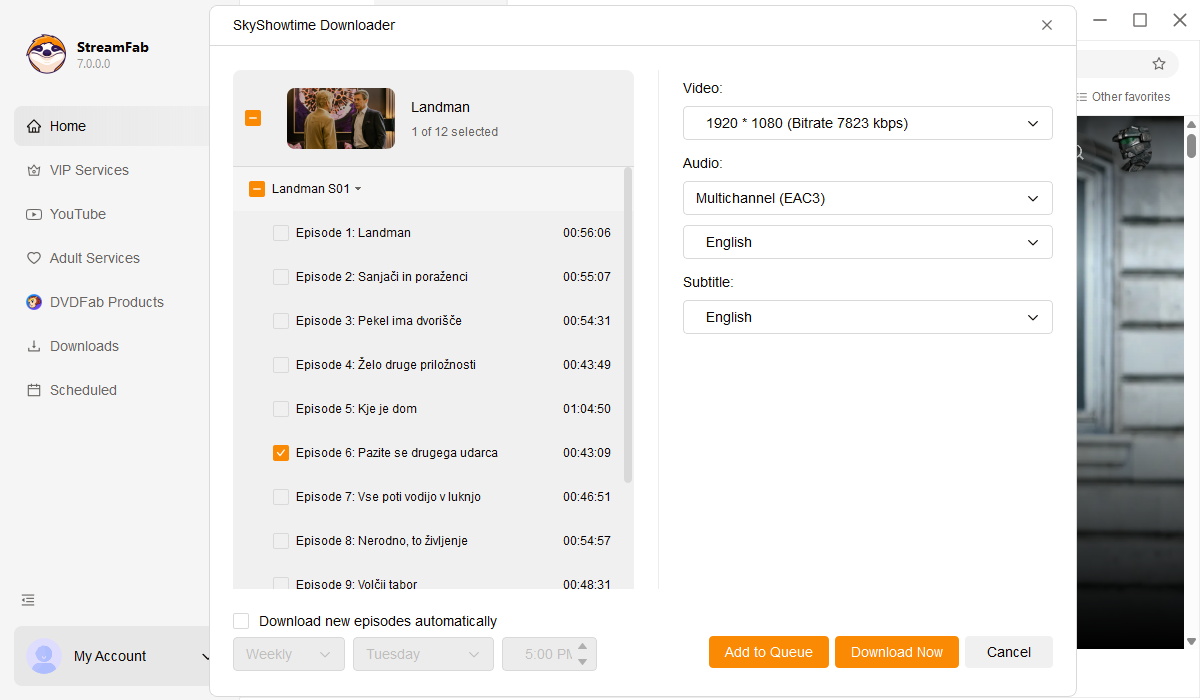Collapse the sidebar using the bottom-left icon

pyautogui.click(x=27, y=600)
